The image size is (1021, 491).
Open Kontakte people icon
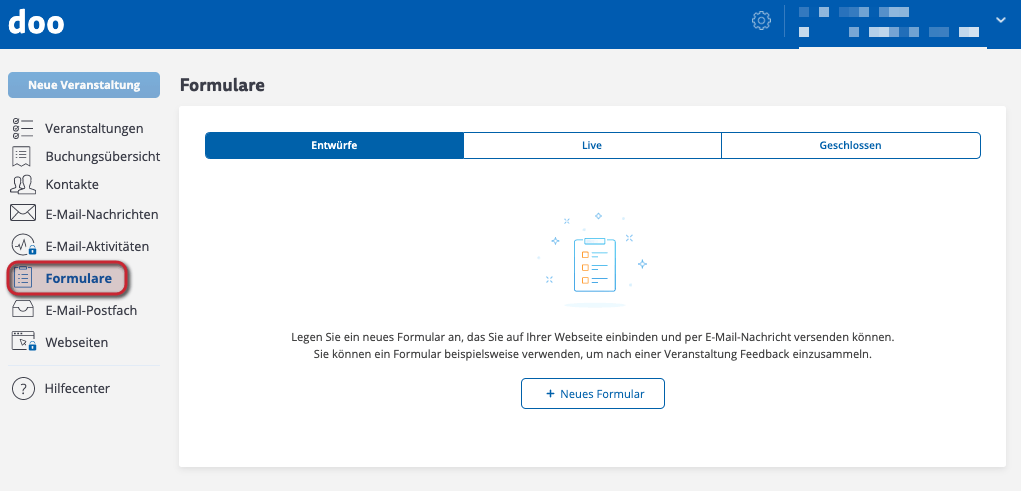(x=22, y=184)
